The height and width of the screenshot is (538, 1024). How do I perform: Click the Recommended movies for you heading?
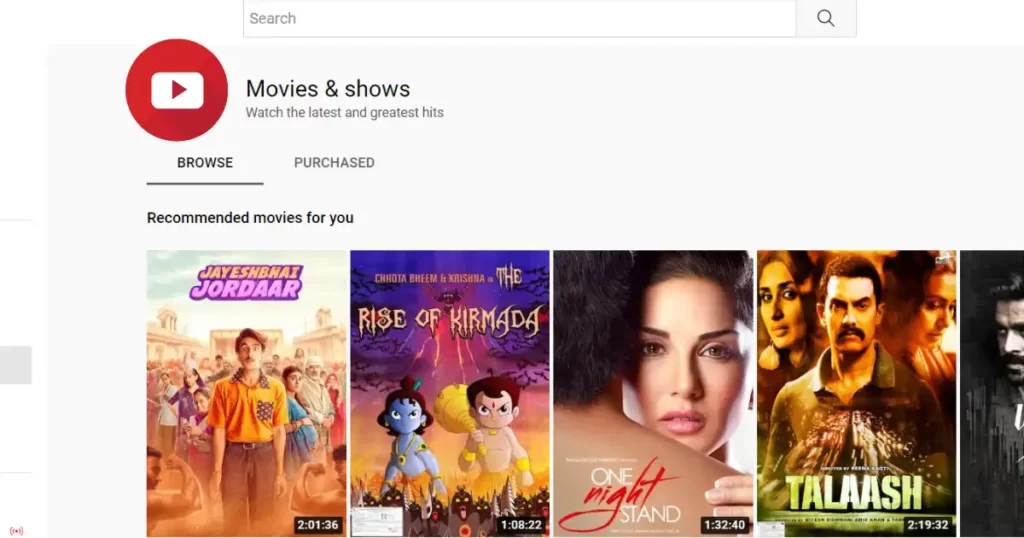(250, 217)
